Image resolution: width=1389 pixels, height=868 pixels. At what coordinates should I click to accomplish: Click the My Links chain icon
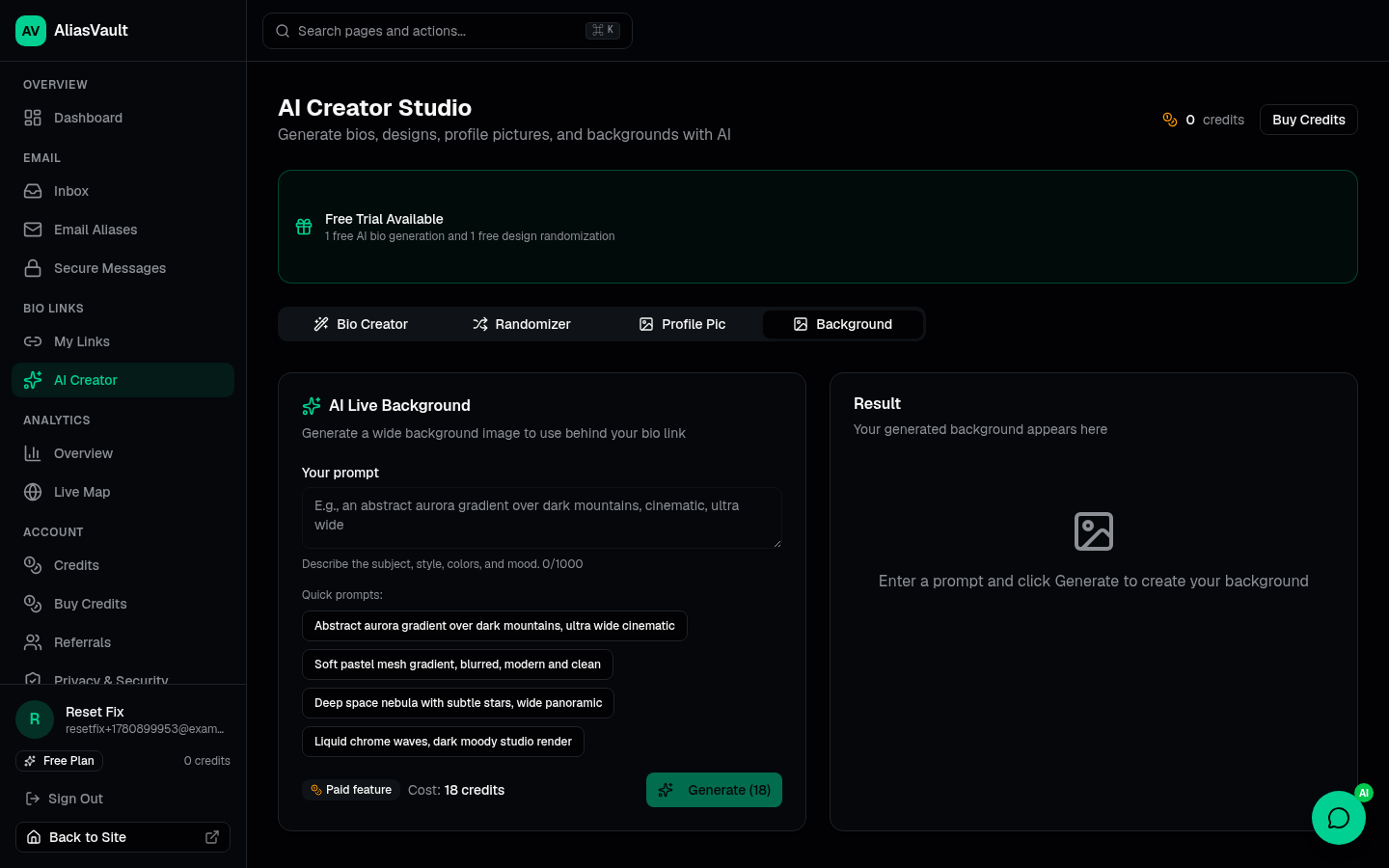[33, 341]
